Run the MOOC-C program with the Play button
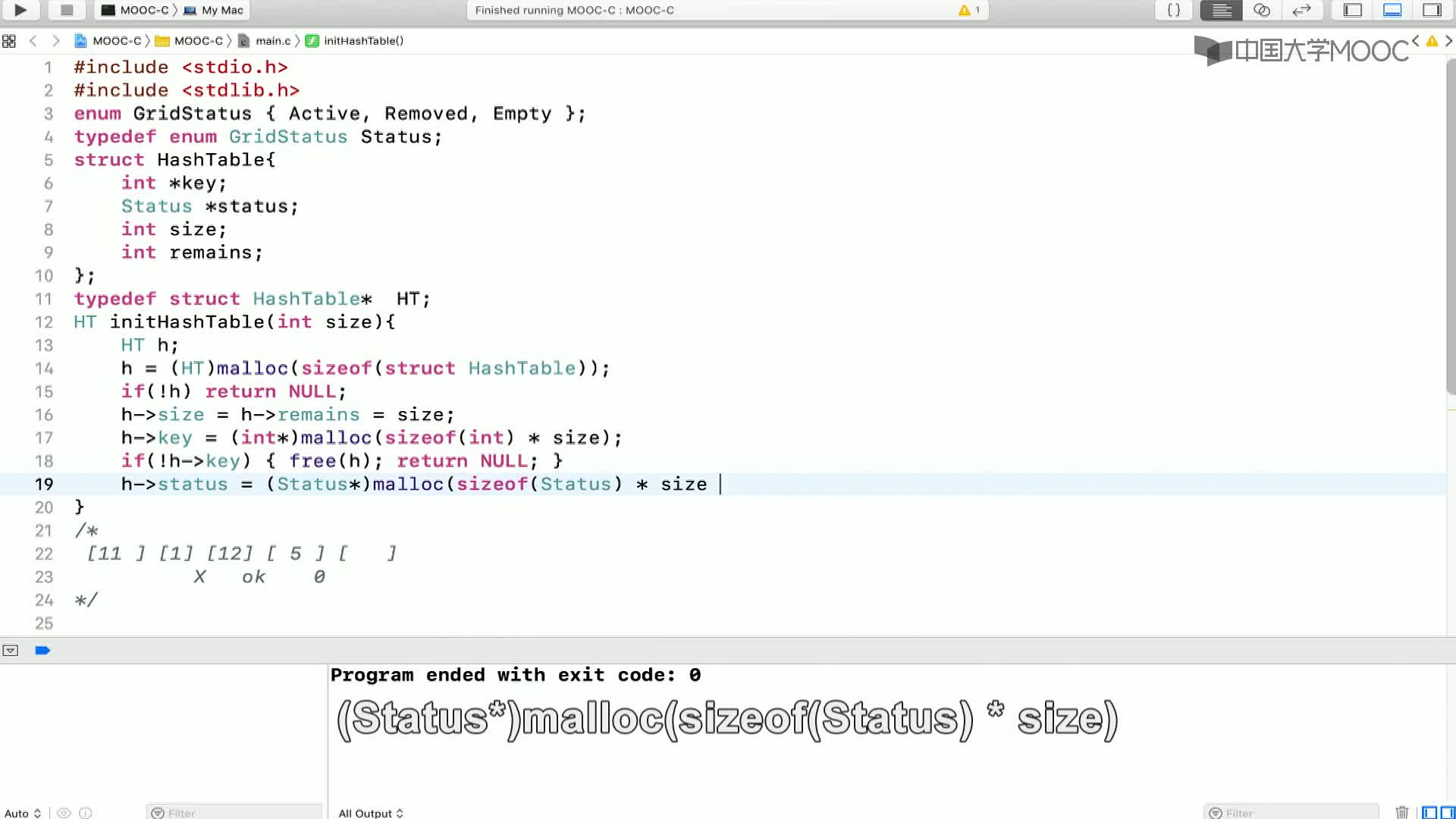 tap(20, 10)
